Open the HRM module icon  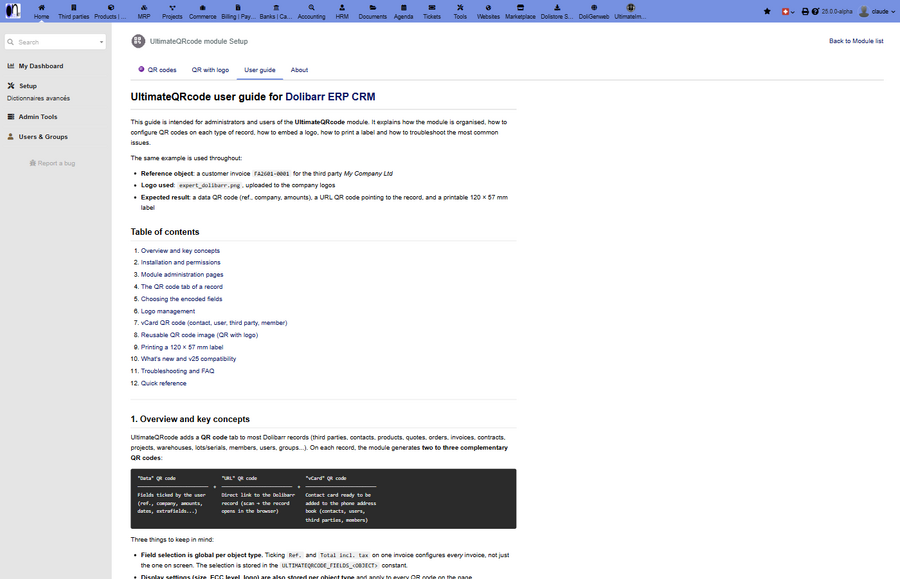coord(342,7)
